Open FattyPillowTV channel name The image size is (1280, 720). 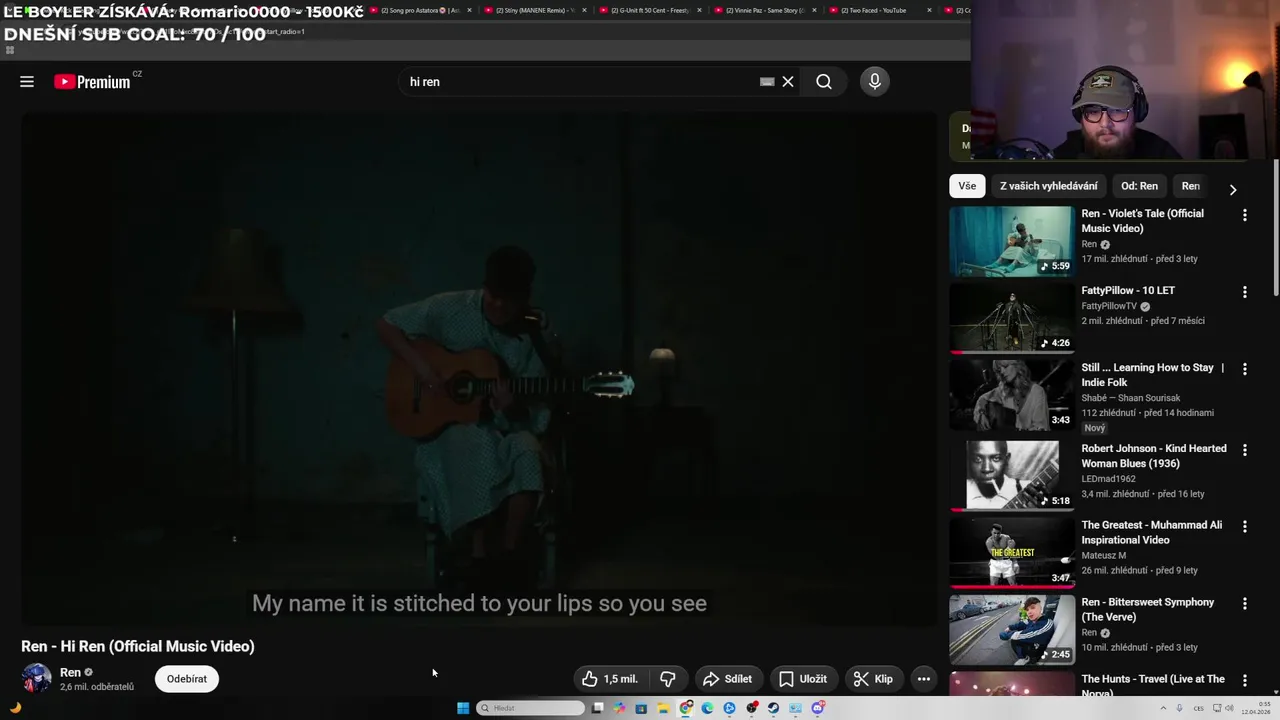(x=1109, y=306)
